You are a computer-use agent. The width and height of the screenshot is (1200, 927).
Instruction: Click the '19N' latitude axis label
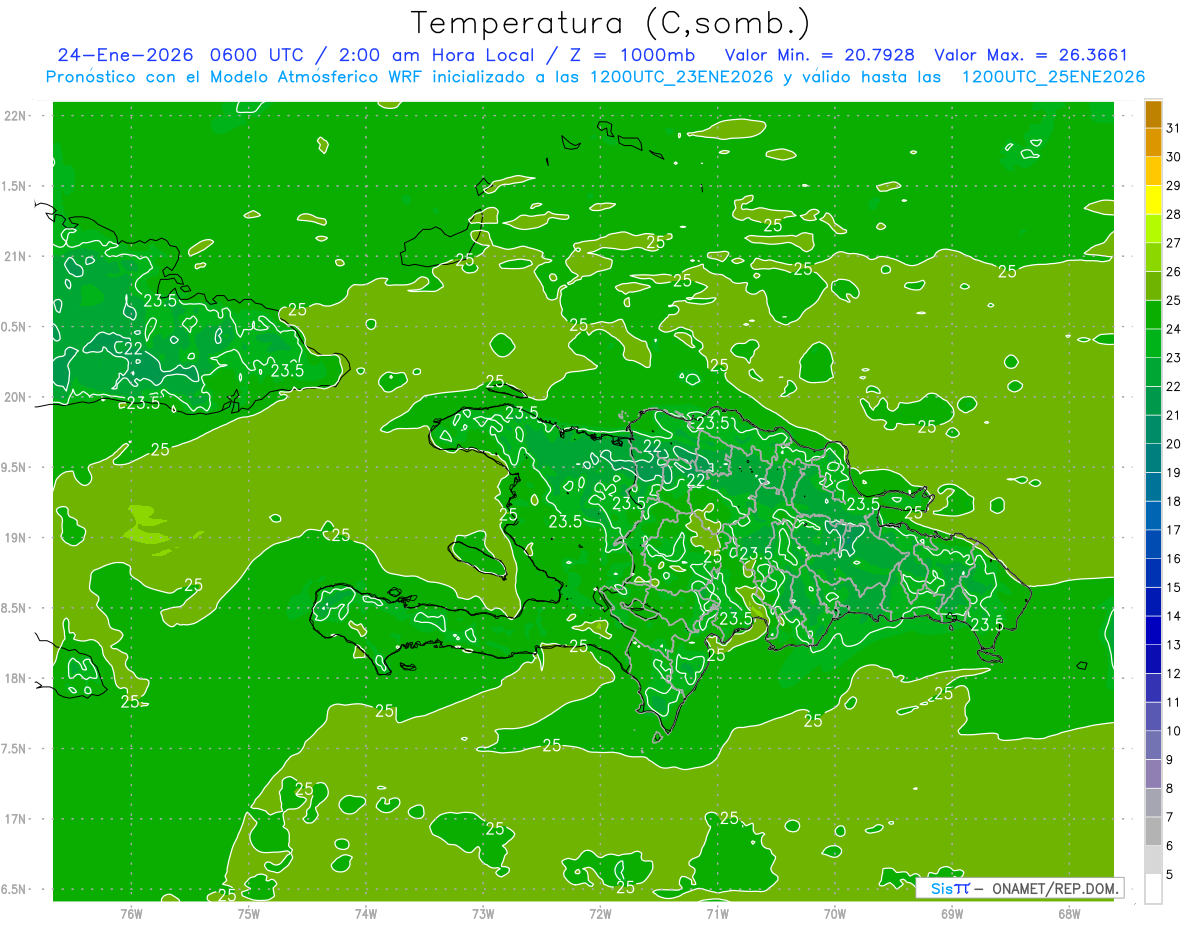(x=17, y=537)
